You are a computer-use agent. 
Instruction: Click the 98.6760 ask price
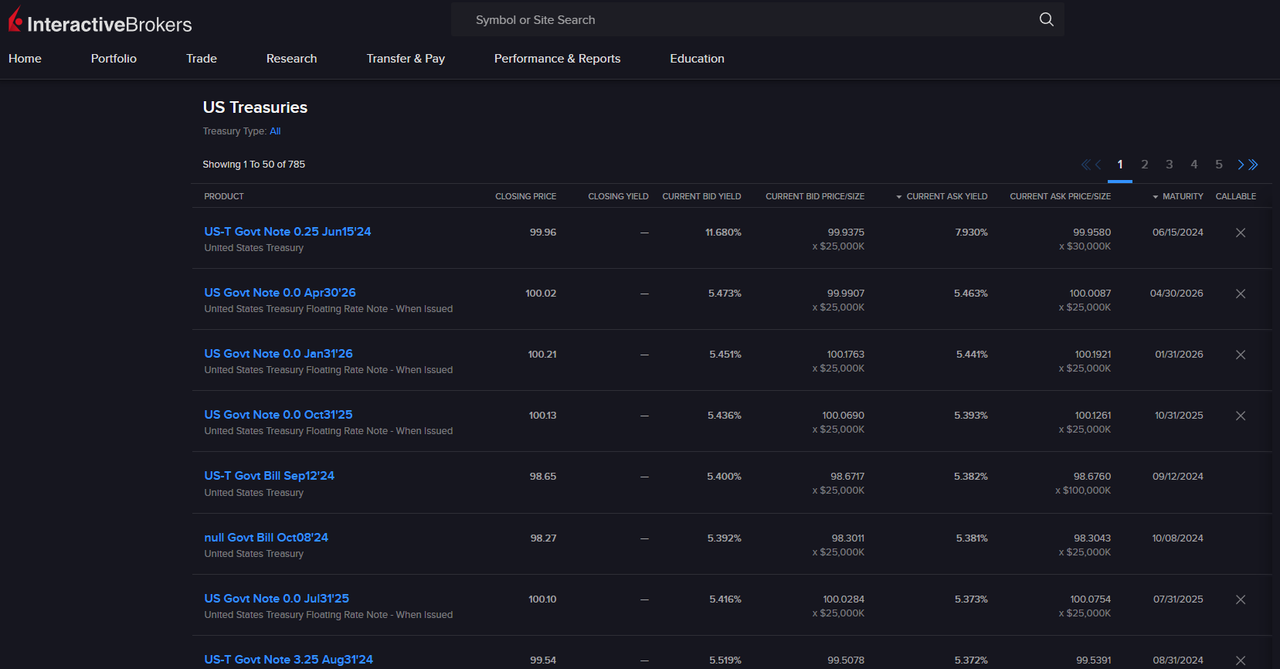(x=1092, y=477)
